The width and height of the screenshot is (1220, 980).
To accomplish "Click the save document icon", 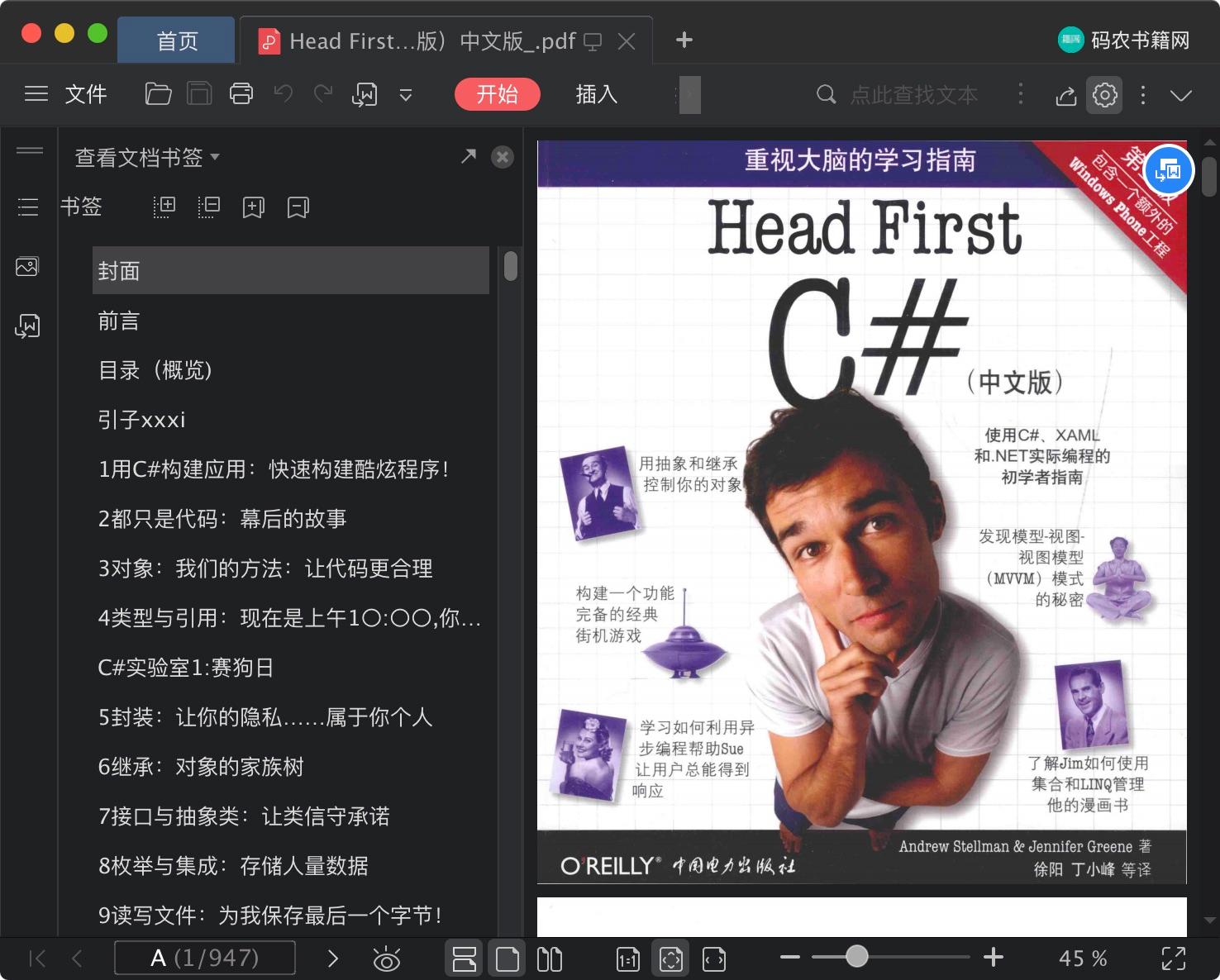I will [x=199, y=94].
